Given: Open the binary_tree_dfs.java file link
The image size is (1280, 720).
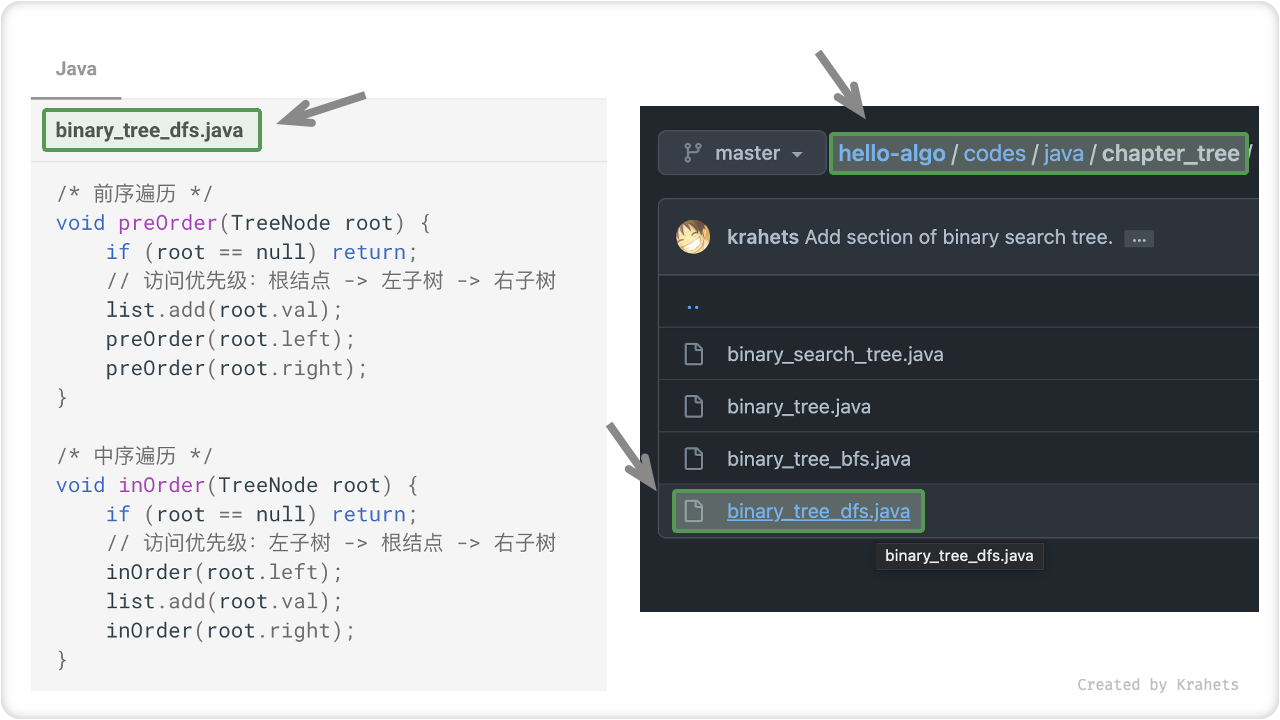Looking at the screenshot, I should [x=818, y=511].
